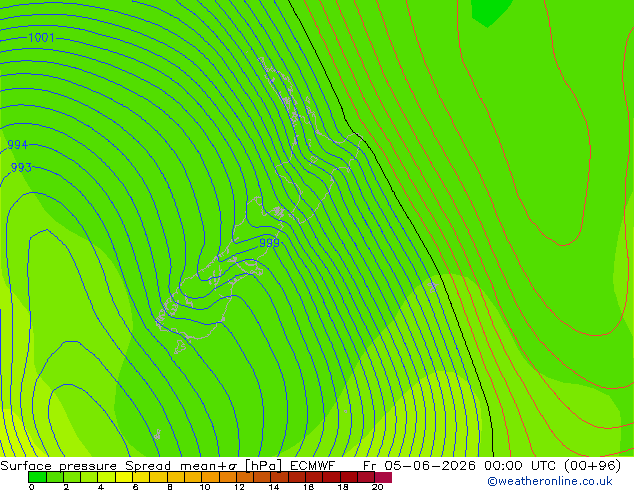Select the orange 10–11 legend swatch

(210, 477)
